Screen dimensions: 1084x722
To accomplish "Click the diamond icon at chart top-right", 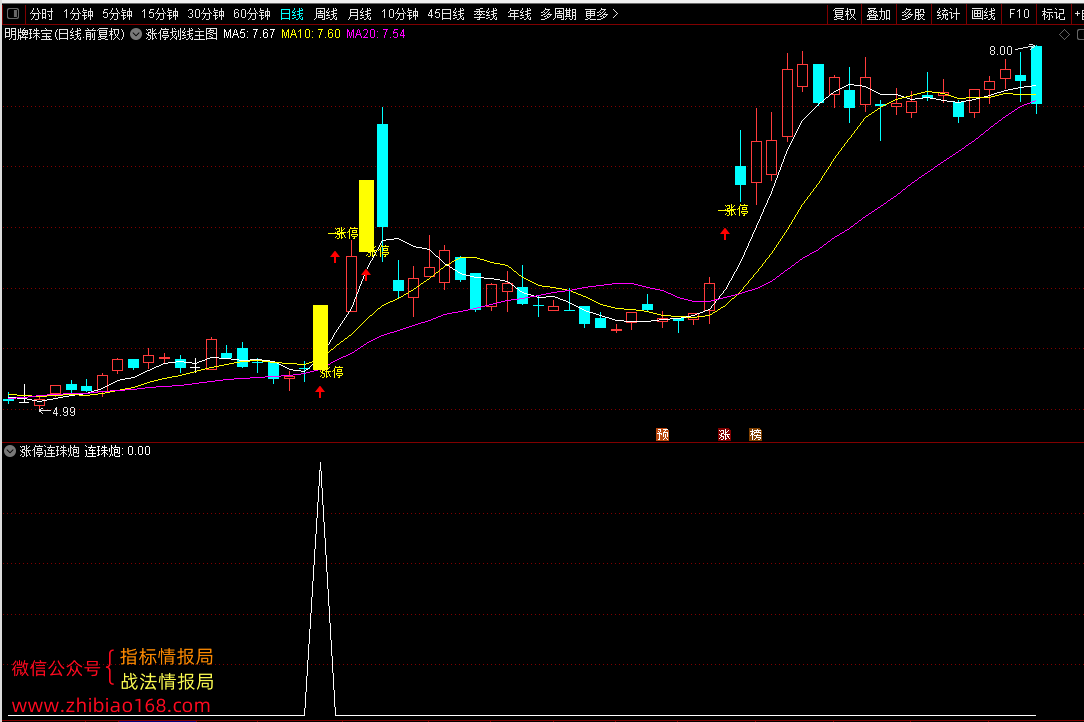I will click(x=1065, y=34).
